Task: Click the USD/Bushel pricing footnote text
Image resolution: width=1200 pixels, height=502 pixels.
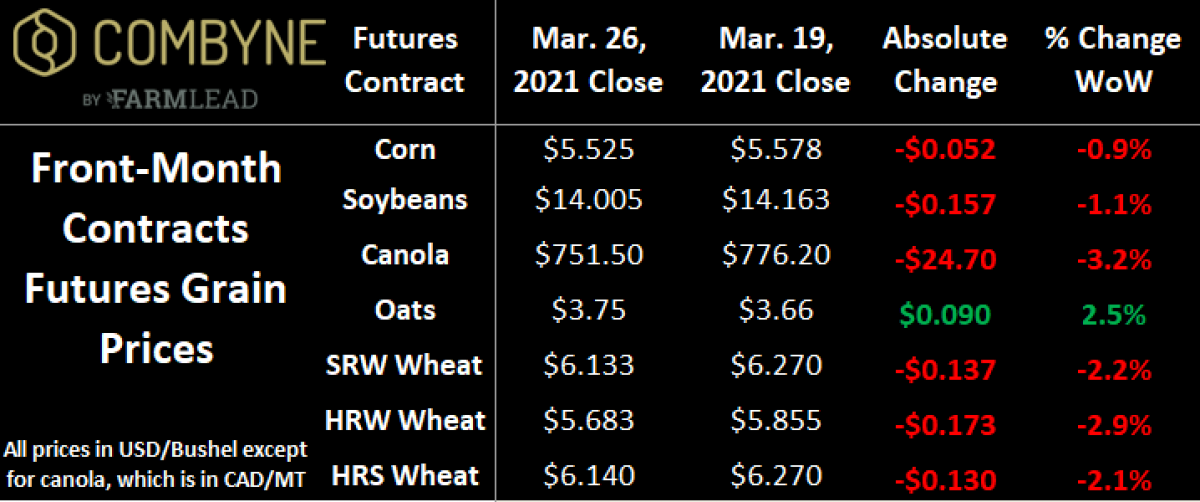Action: pyautogui.click(x=156, y=461)
